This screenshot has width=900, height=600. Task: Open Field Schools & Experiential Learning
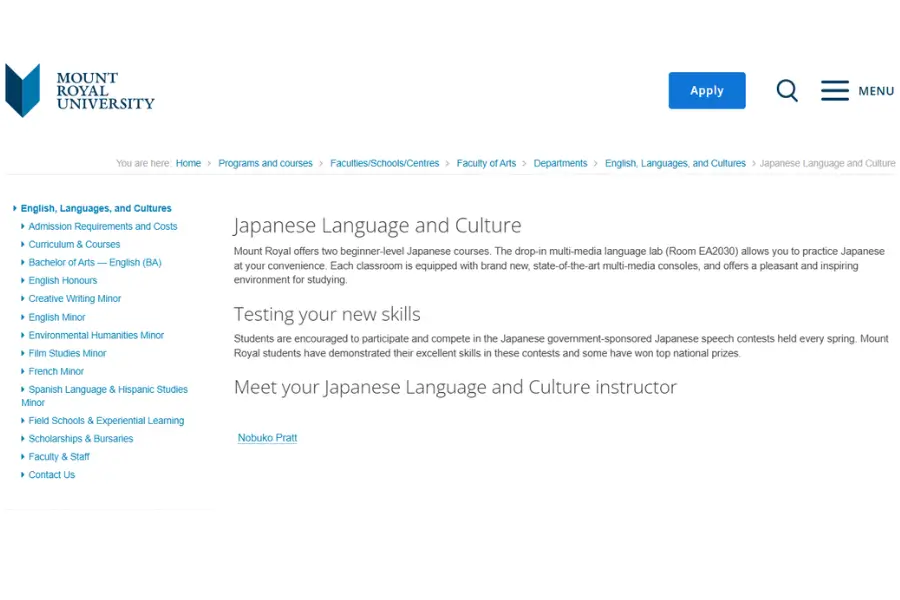[106, 420]
